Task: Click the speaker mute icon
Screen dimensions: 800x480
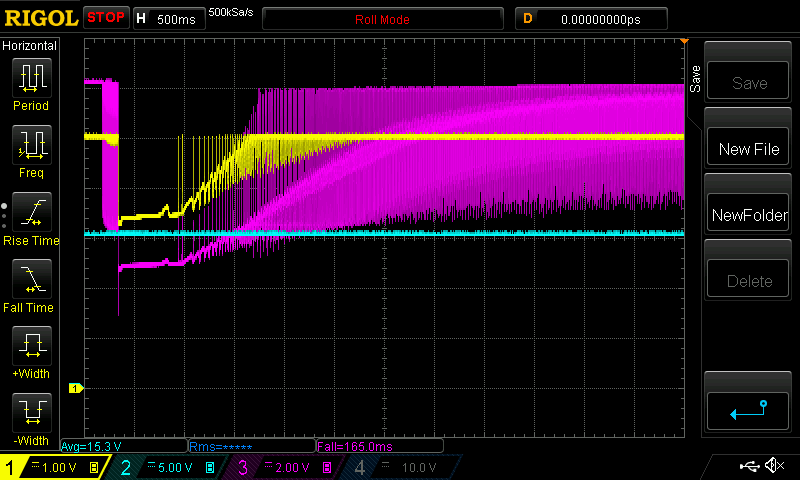Action: coord(773,466)
